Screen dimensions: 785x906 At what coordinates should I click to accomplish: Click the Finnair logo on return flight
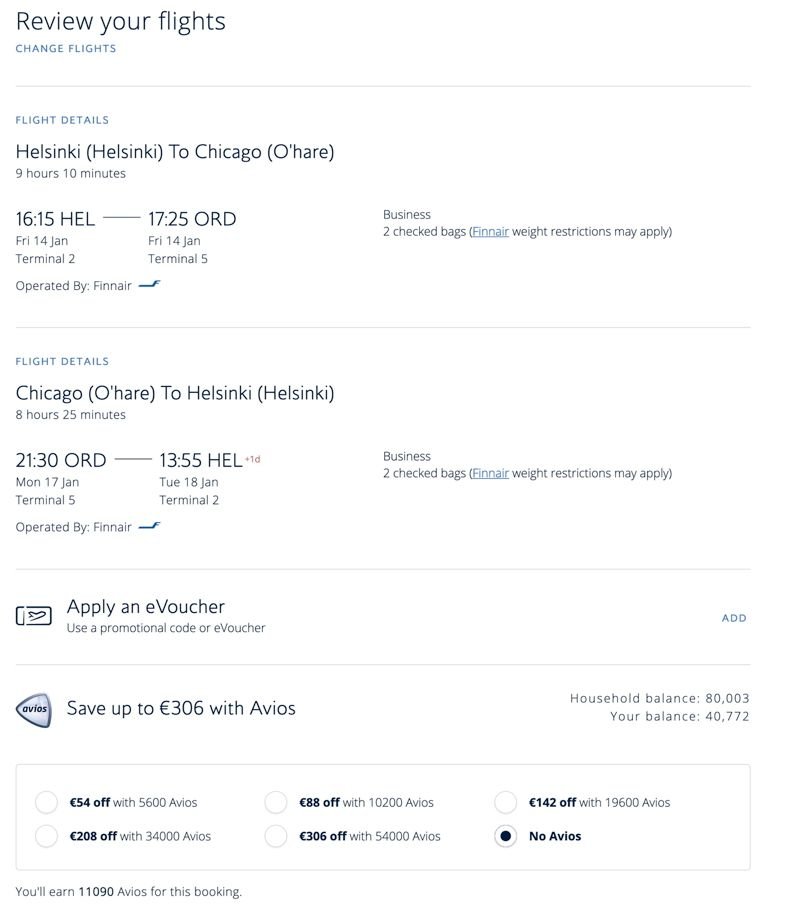pos(149,526)
